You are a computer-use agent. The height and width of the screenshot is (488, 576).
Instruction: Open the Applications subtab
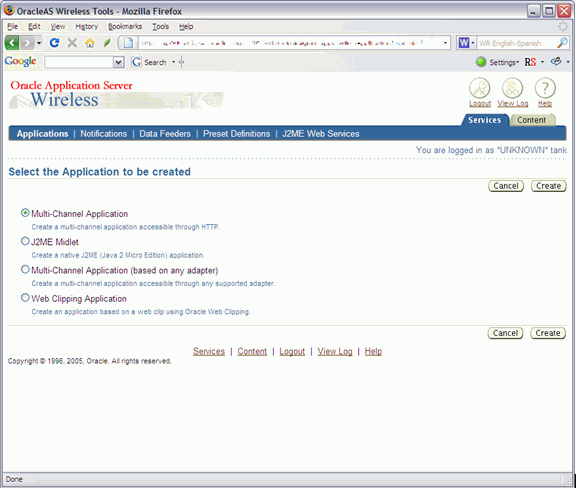[x=42, y=134]
